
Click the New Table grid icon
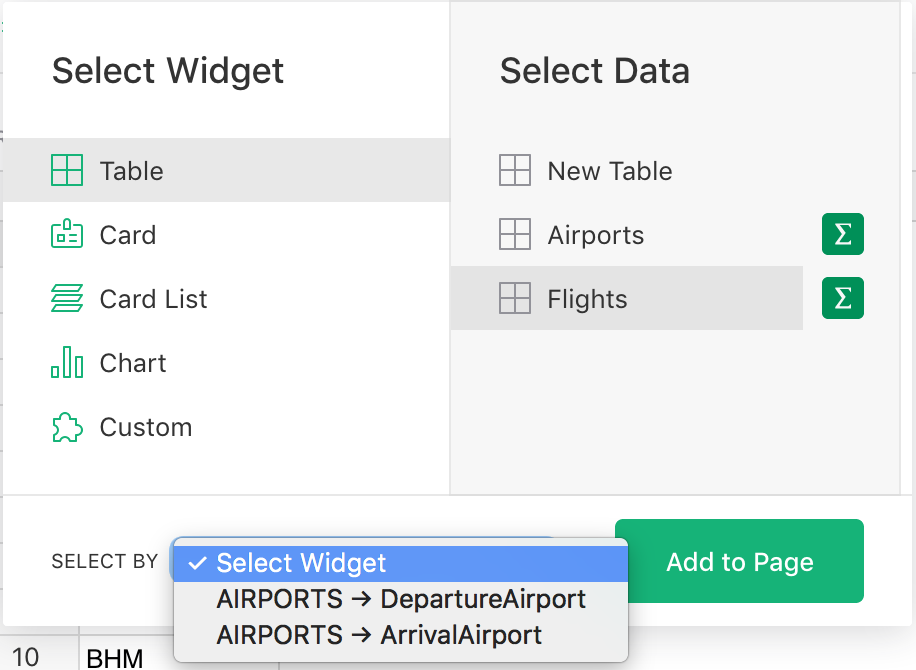[x=514, y=170]
